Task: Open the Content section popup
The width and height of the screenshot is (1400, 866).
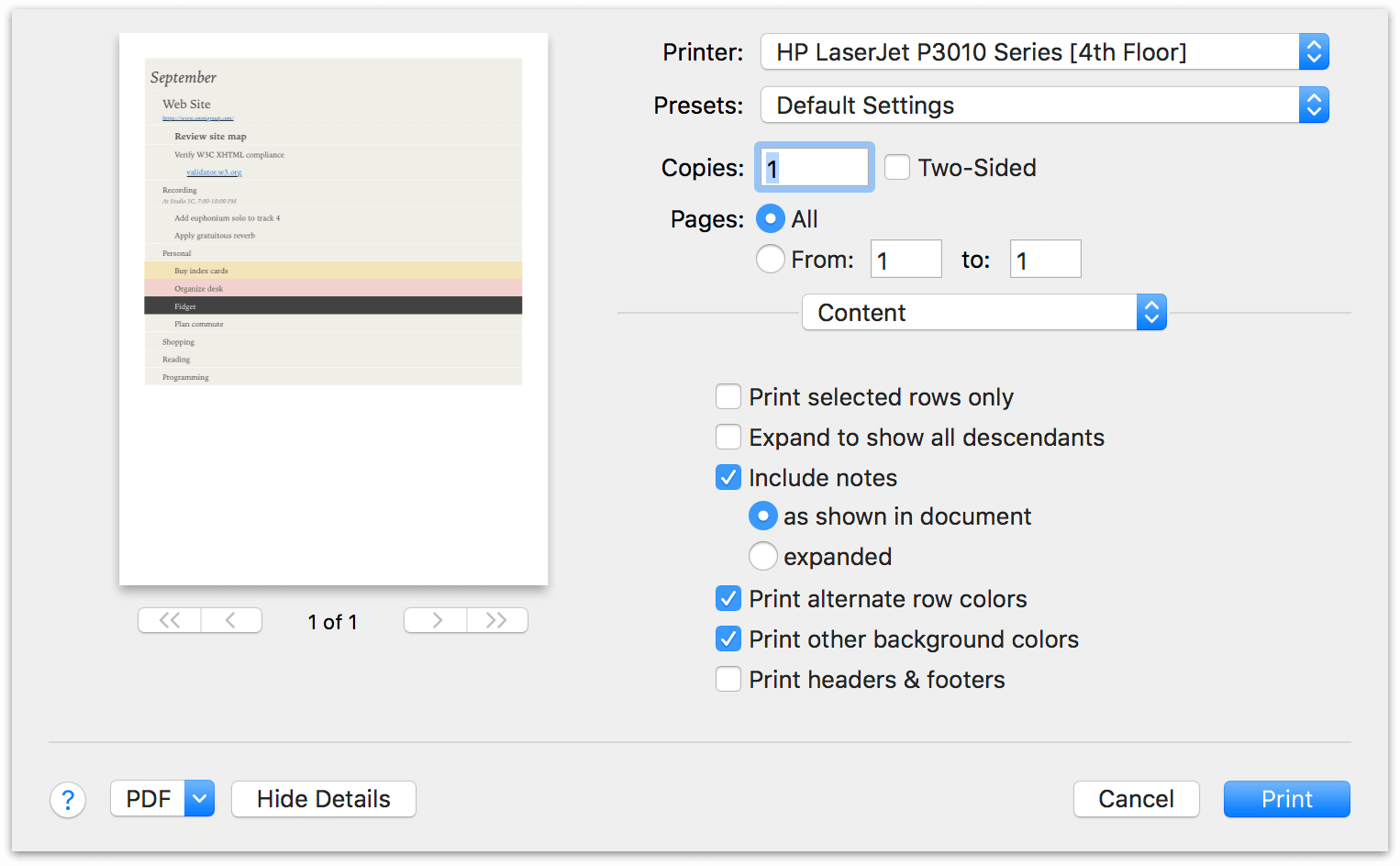Action: 984,313
